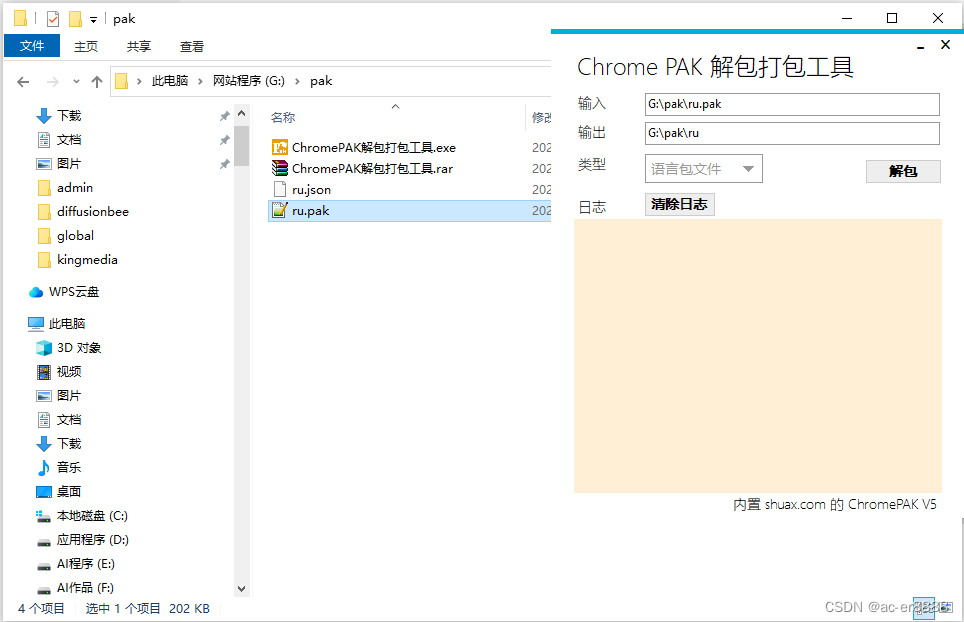Sort files by the 名称 column header
Screen dimensions: 964x622
pyautogui.click(x=283, y=117)
